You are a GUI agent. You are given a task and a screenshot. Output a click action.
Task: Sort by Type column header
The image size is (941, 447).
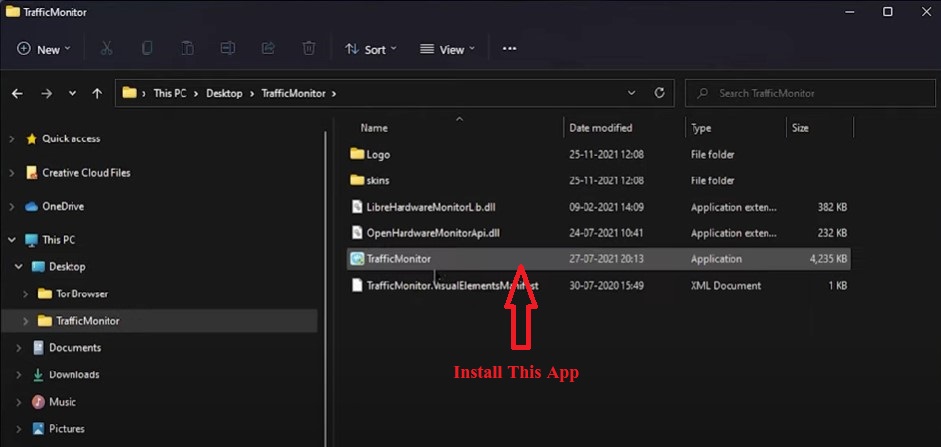[701, 128]
